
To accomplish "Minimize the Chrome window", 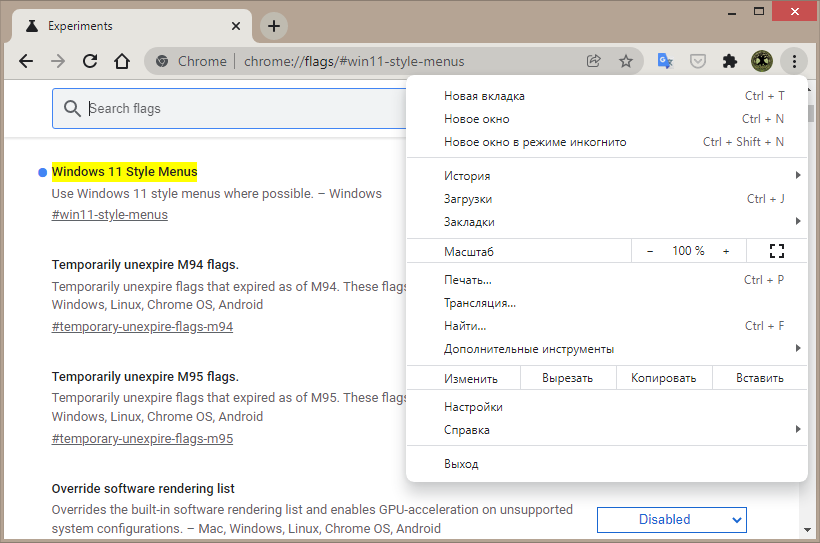I will point(732,12).
